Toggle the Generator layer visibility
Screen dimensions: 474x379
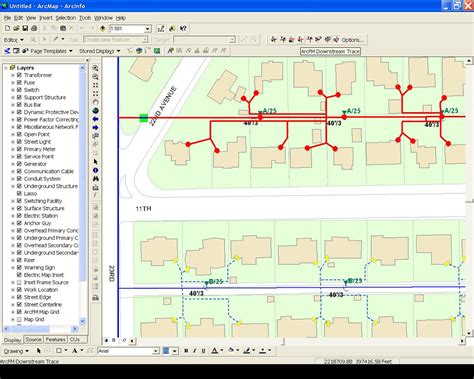pyautogui.click(x=19, y=164)
